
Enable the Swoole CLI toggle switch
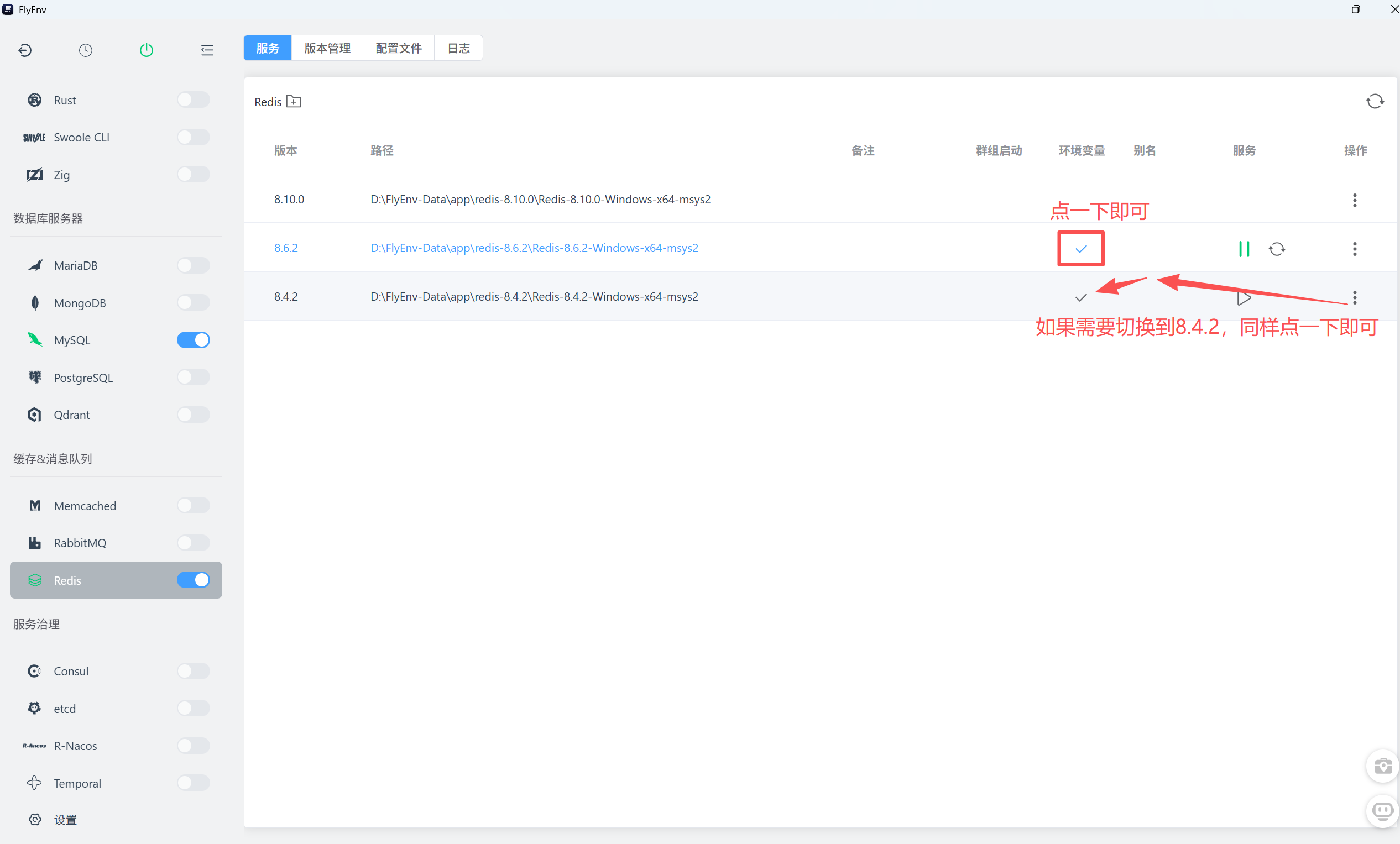193,137
